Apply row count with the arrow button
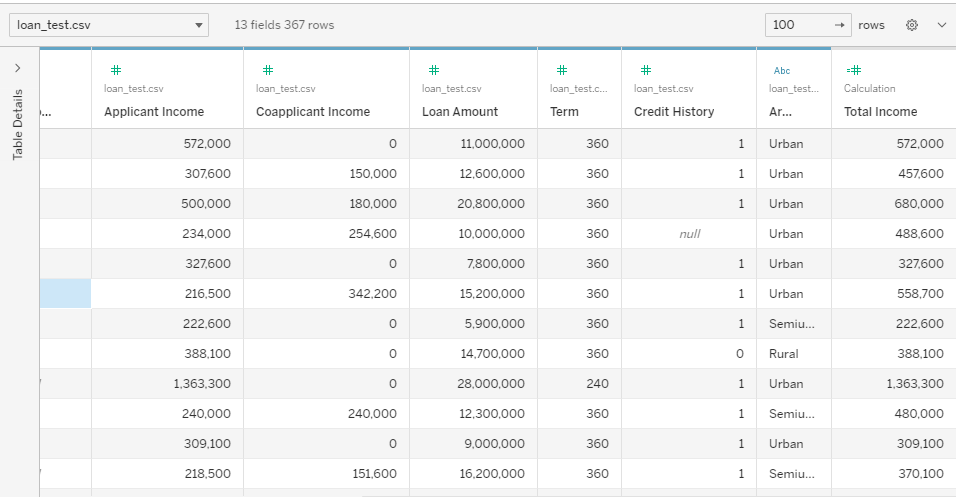Viewport: 956px width, 497px height. tap(840, 25)
